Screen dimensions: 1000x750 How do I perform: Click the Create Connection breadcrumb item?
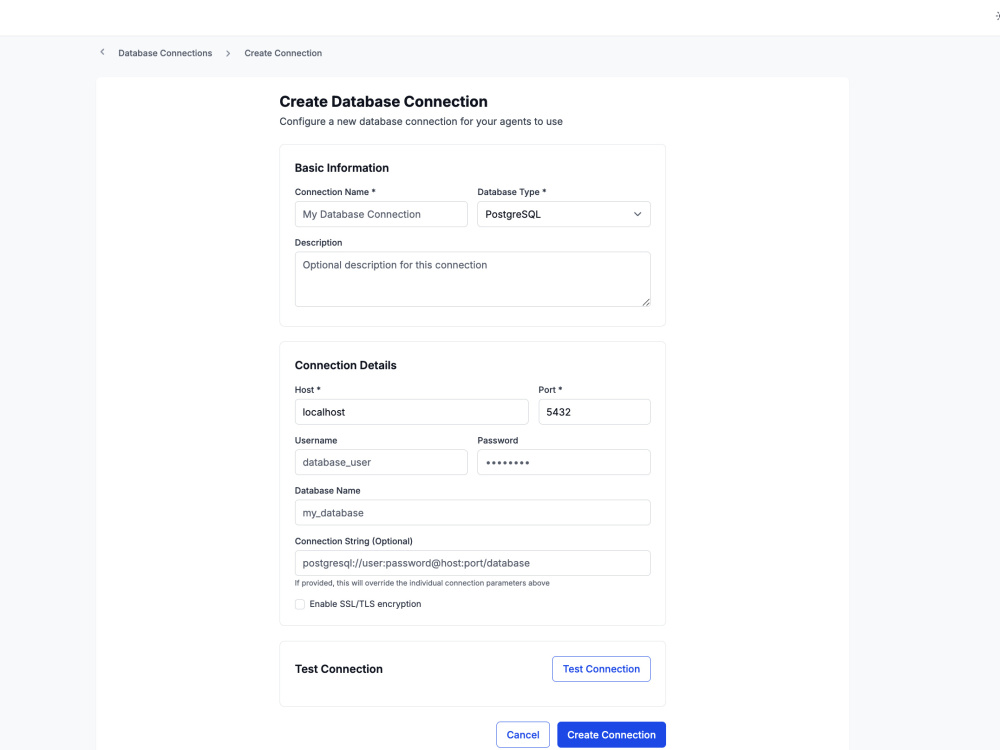pyautogui.click(x=283, y=53)
